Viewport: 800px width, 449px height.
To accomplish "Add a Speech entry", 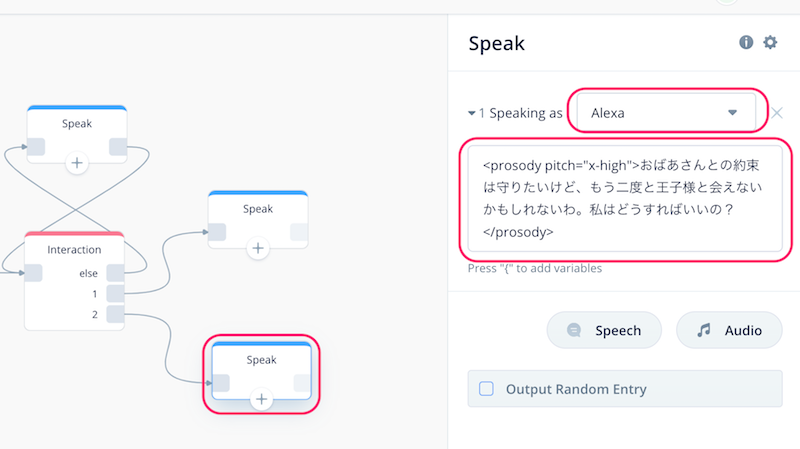I will tap(604, 330).
